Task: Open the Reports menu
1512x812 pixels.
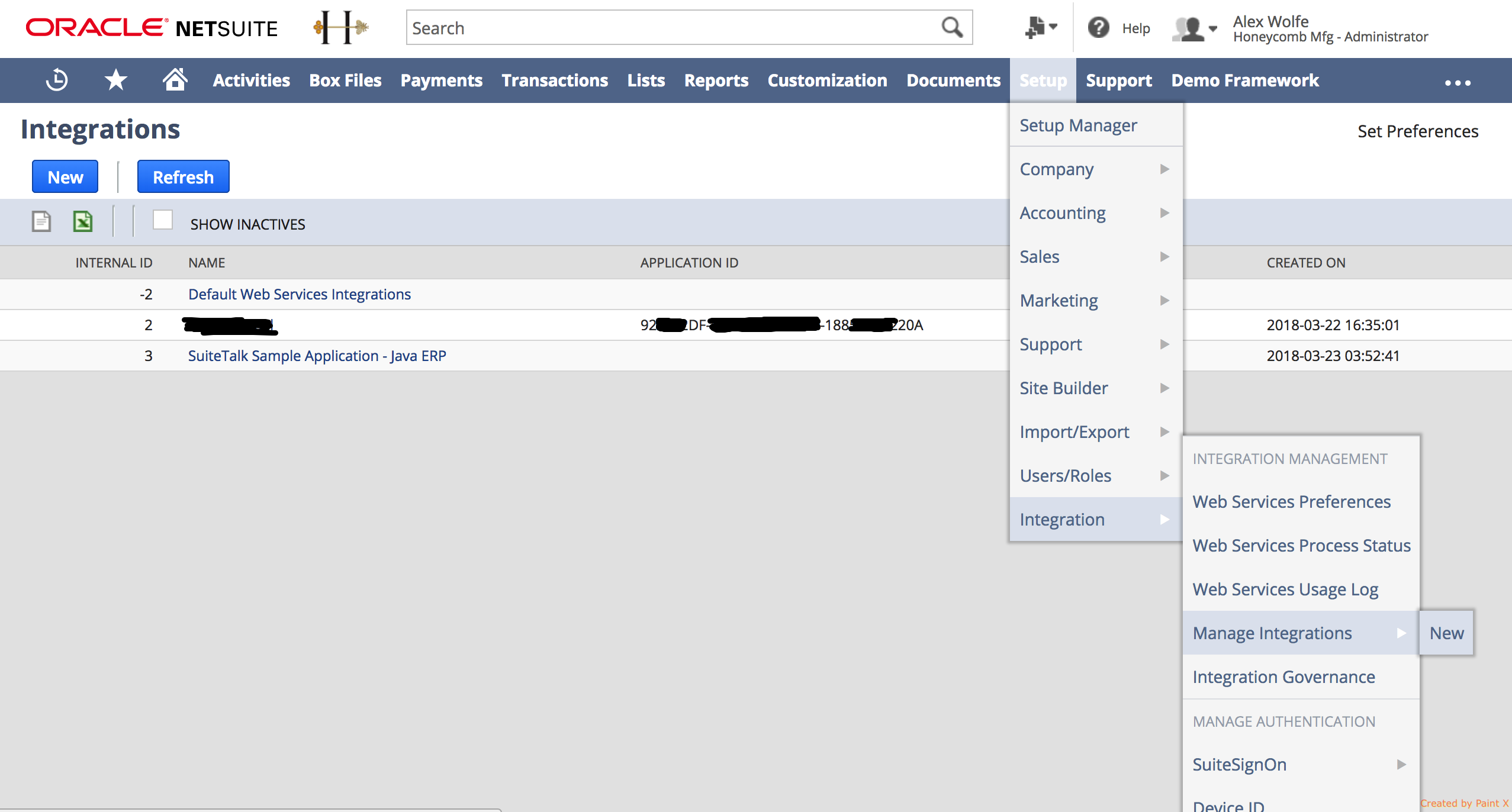Action: 716,80
